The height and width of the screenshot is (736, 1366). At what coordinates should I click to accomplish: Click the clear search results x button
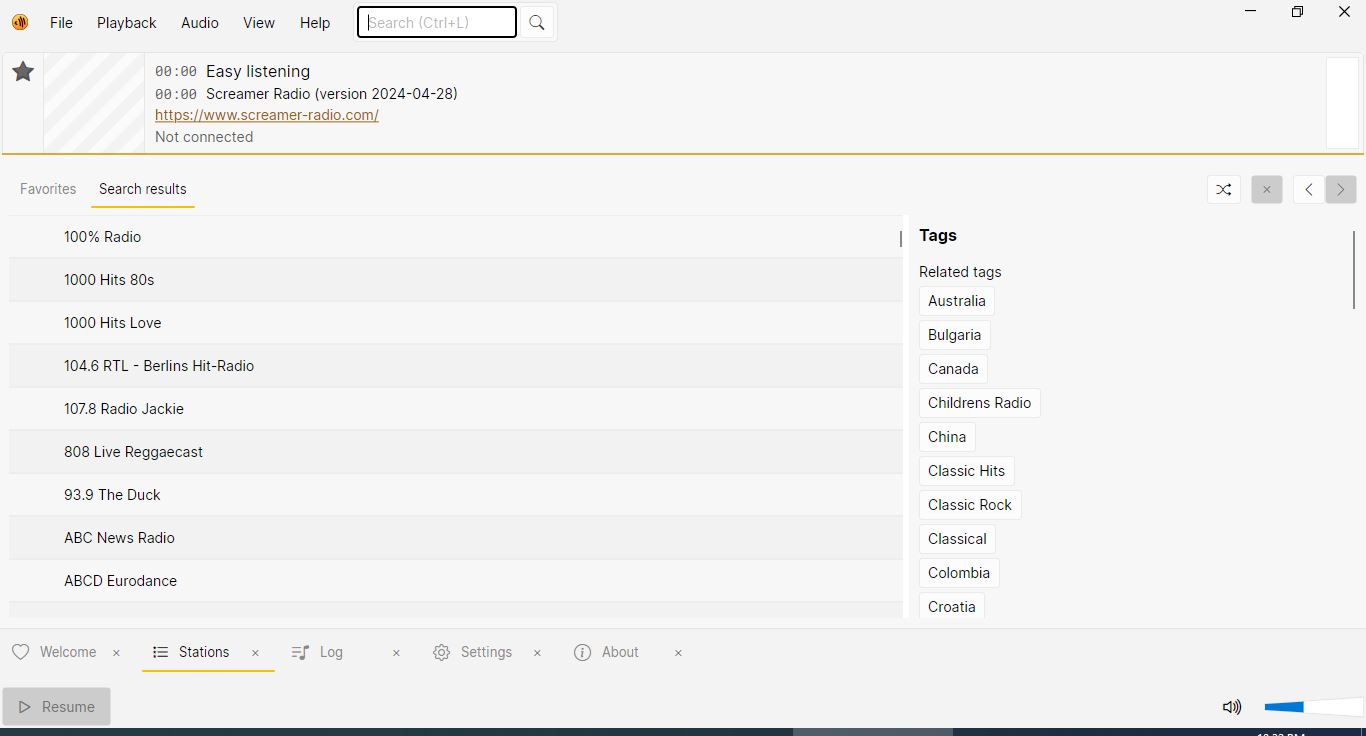1267,189
